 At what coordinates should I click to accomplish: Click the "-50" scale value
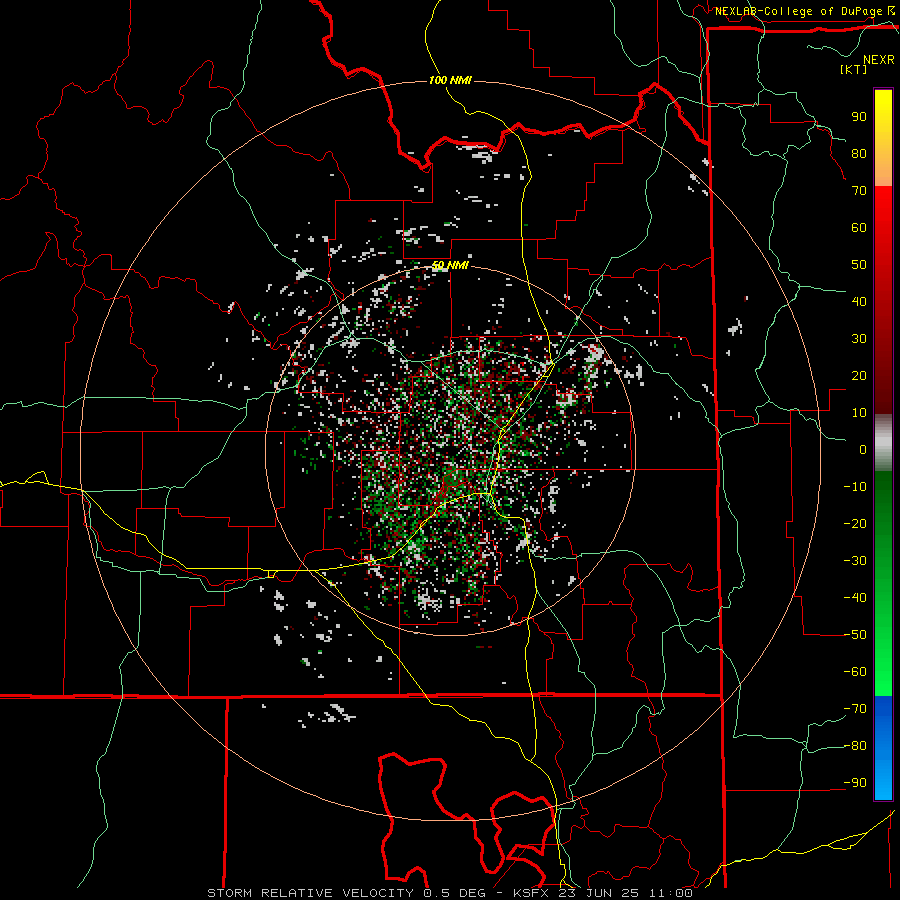point(855,635)
